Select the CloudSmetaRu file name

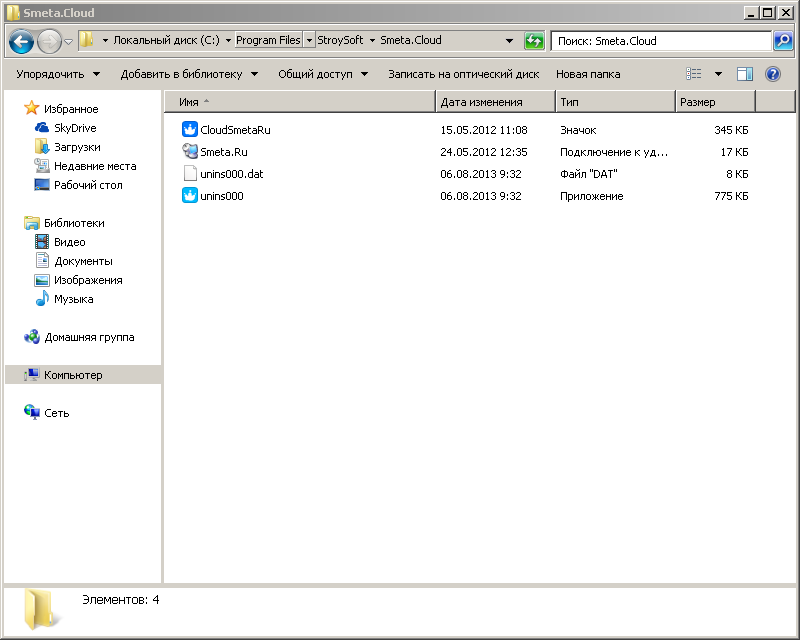pyautogui.click(x=235, y=130)
